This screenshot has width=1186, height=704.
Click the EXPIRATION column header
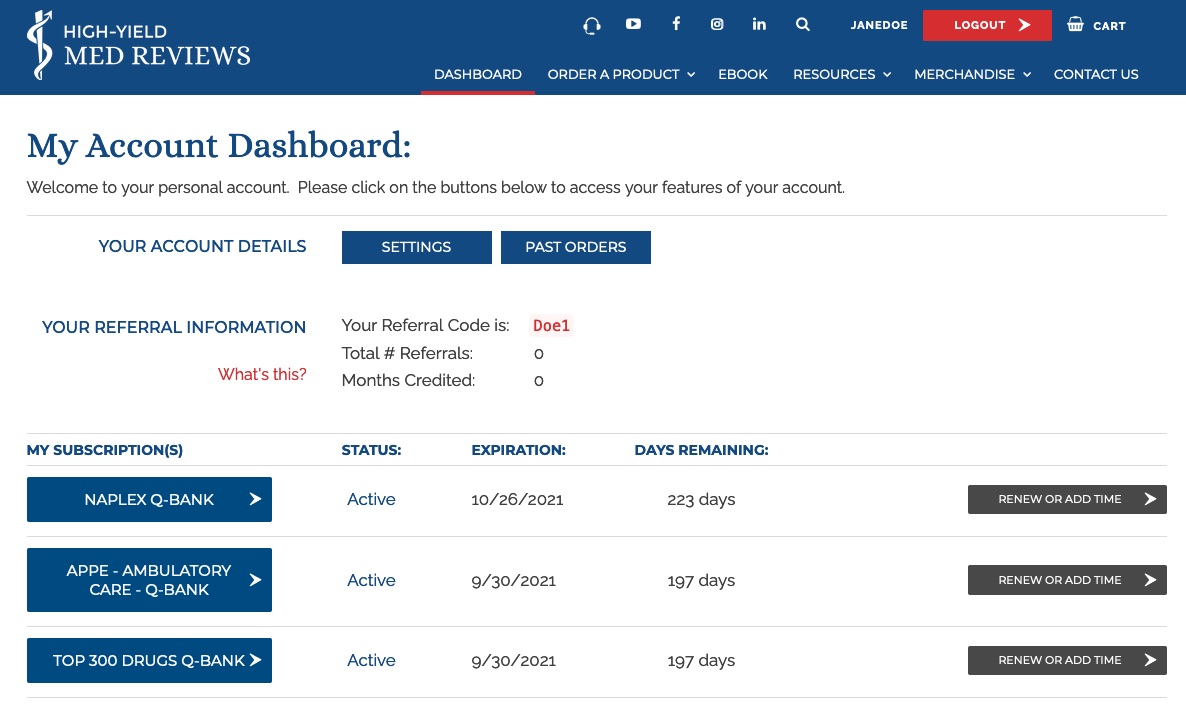point(518,450)
